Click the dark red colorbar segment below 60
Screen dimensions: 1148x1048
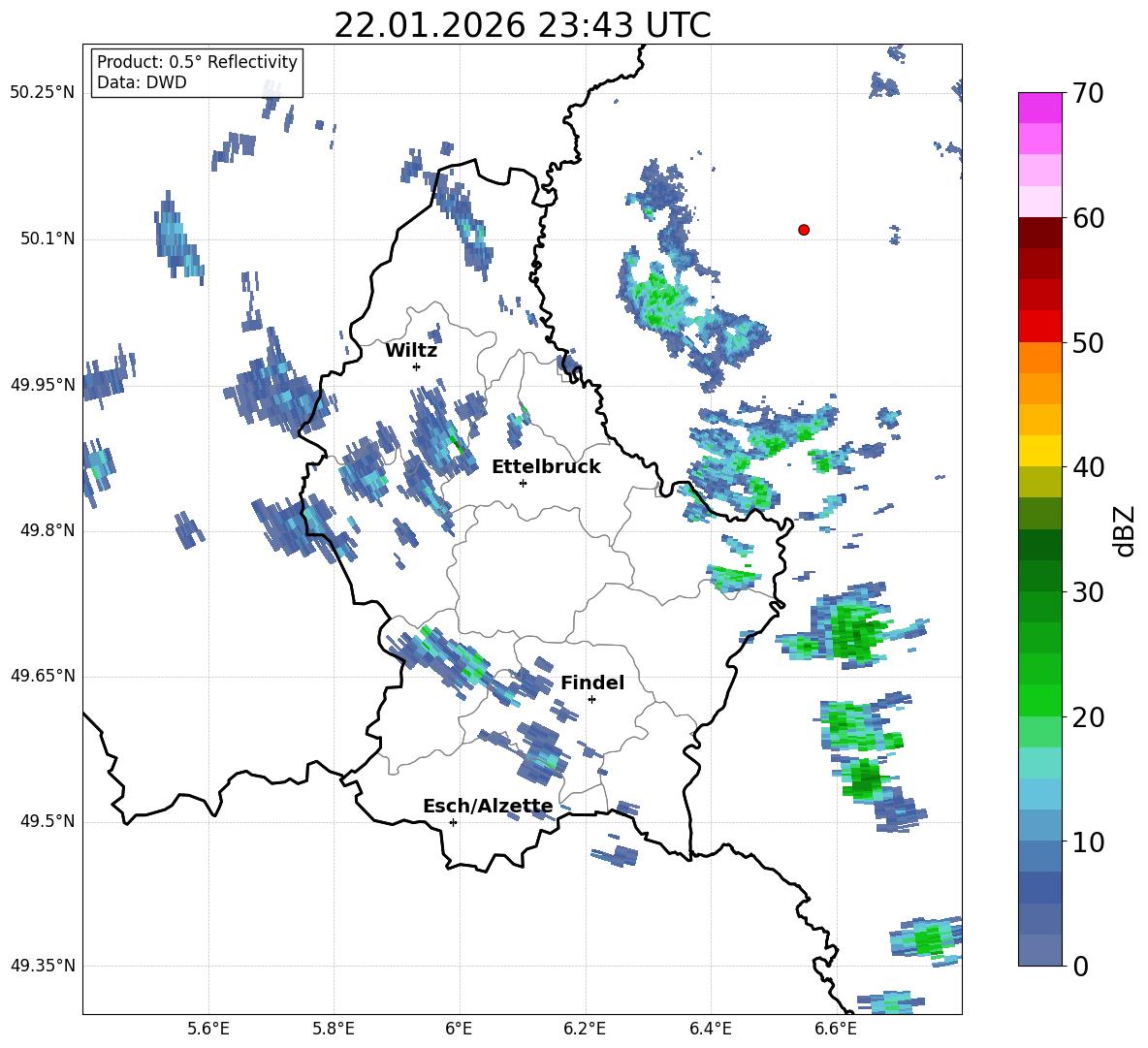coord(1039,233)
